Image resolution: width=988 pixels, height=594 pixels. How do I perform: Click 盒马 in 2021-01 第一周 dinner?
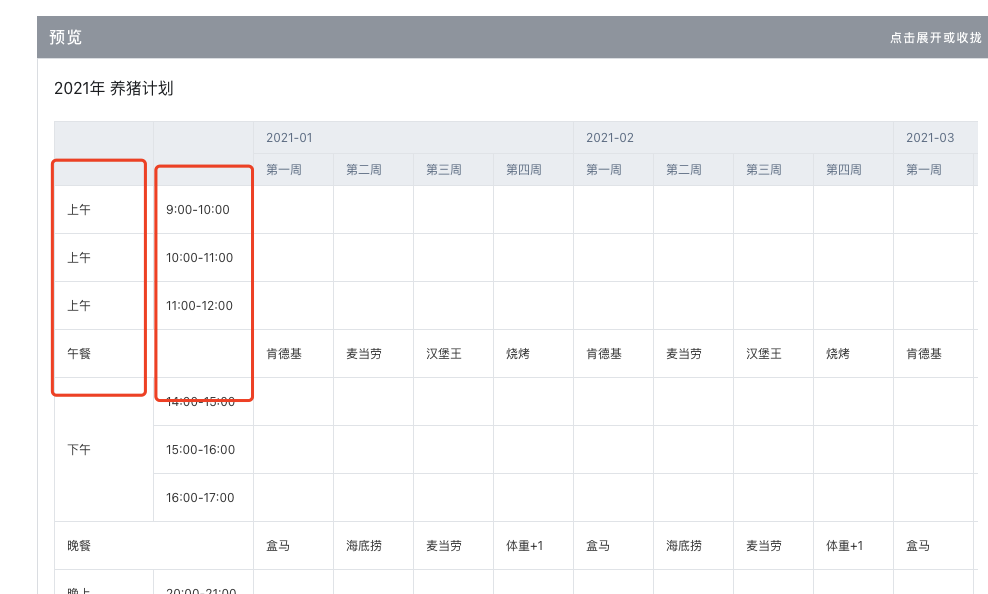tap(278, 545)
